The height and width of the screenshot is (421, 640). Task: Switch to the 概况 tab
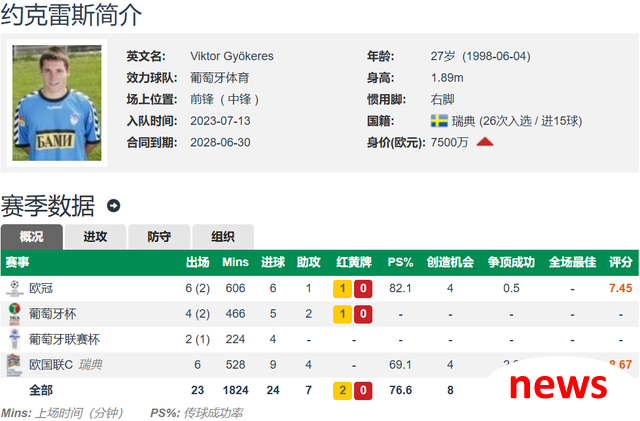click(32, 236)
